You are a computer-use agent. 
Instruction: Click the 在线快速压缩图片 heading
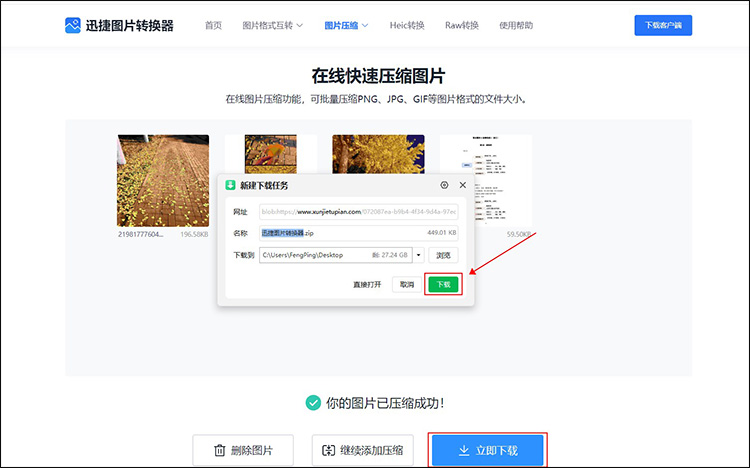pyautogui.click(x=378, y=76)
